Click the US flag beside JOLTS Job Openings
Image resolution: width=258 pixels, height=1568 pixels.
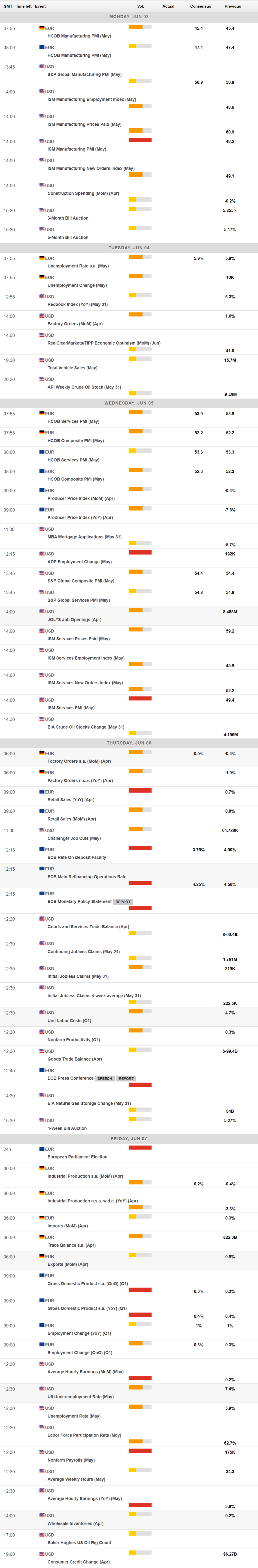(x=42, y=611)
